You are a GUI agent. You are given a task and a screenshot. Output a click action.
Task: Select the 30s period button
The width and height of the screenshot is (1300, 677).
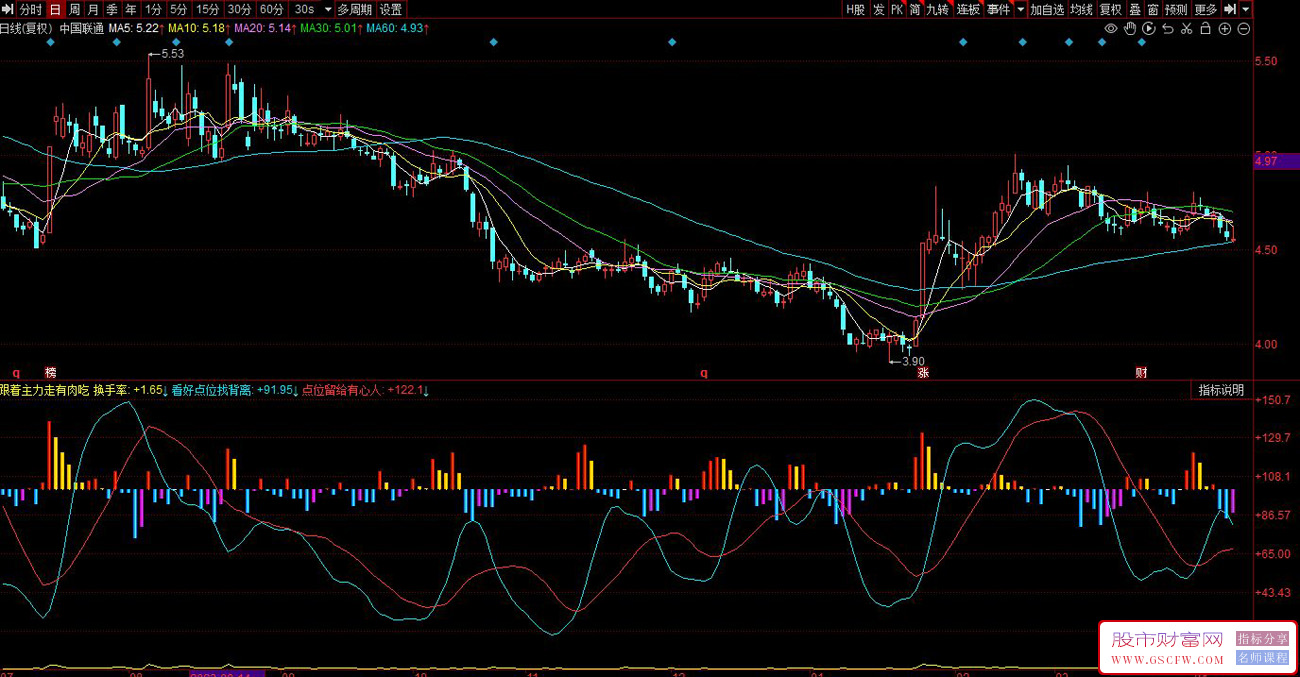(x=304, y=9)
